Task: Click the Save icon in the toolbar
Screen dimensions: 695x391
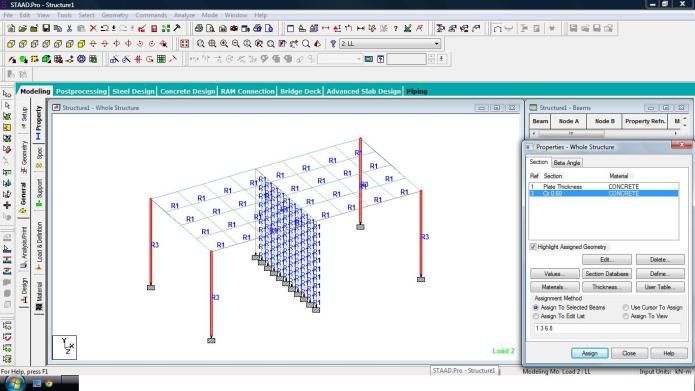Action: click(x=46, y=28)
